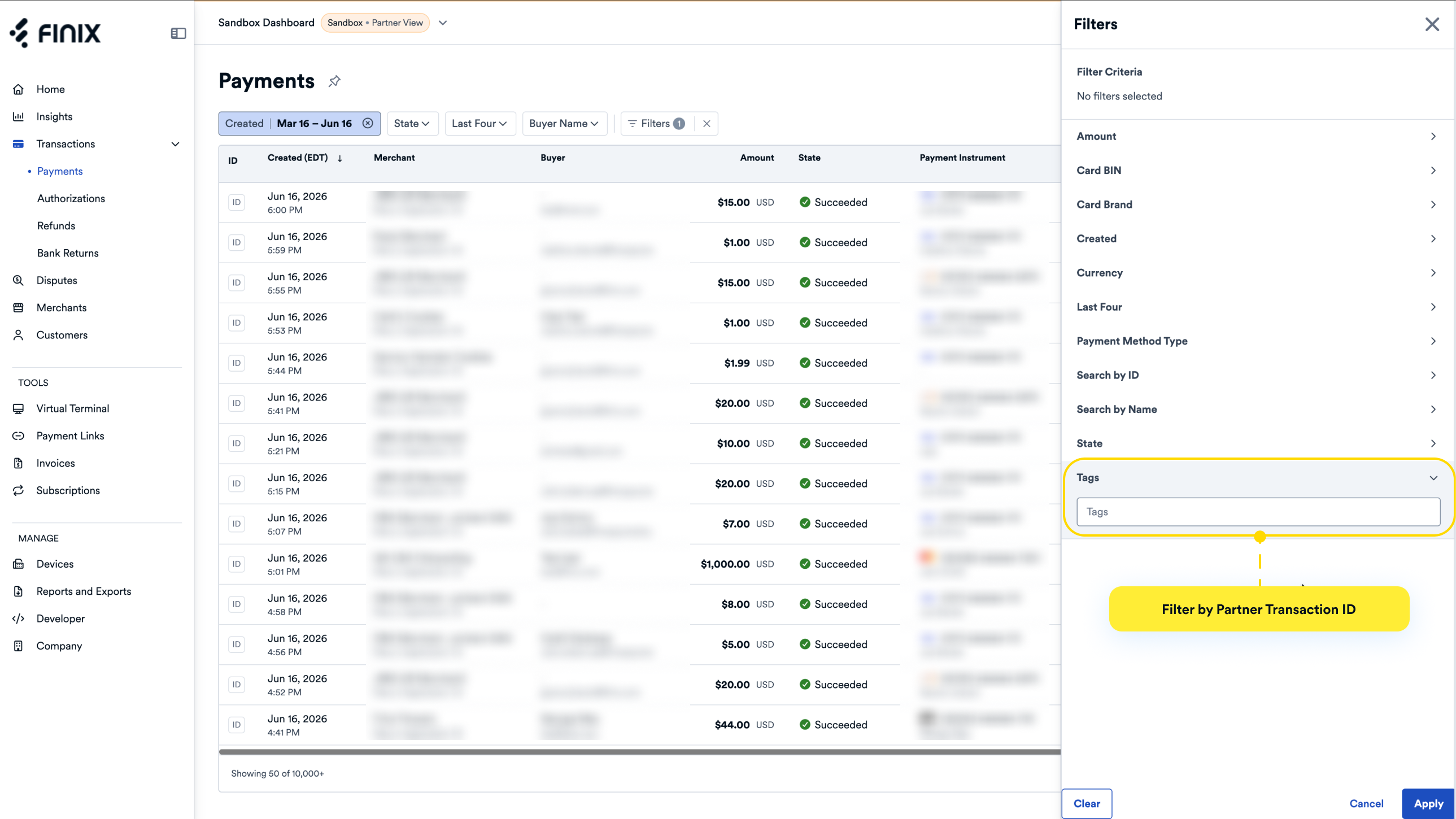This screenshot has width=1456, height=819.
Task: Open the Buyer Name filter dropdown
Action: (564, 123)
